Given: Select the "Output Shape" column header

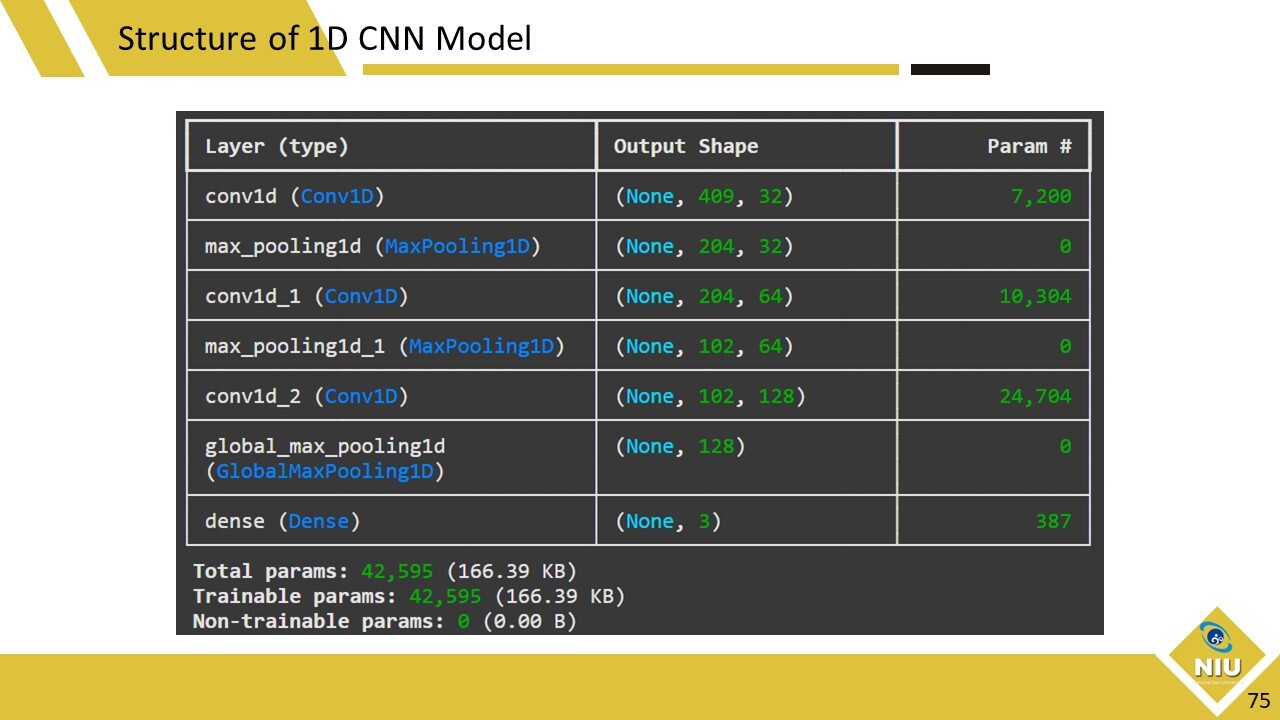Looking at the screenshot, I should (685, 146).
